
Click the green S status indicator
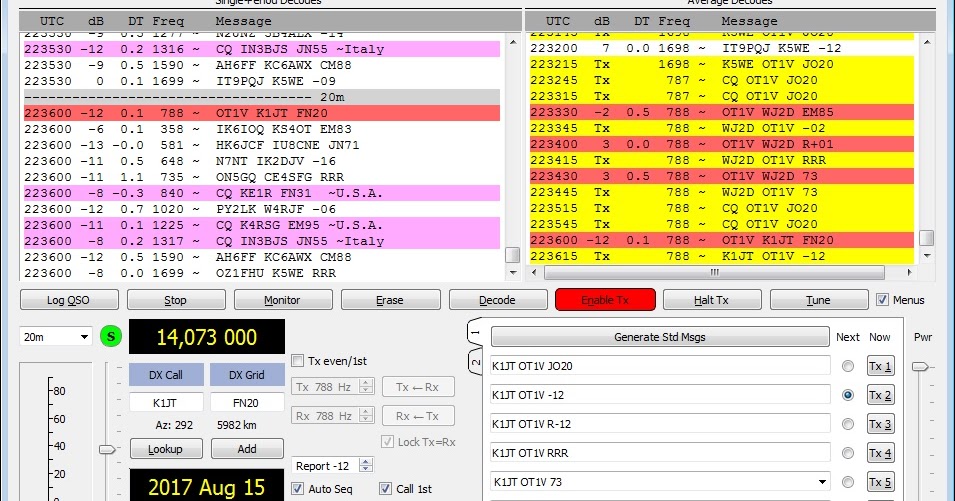point(111,336)
